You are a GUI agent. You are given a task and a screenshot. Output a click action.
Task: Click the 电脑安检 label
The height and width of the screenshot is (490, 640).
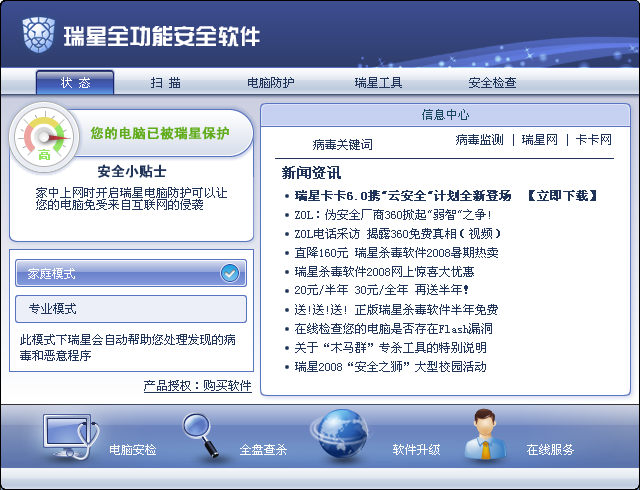[x=133, y=450]
